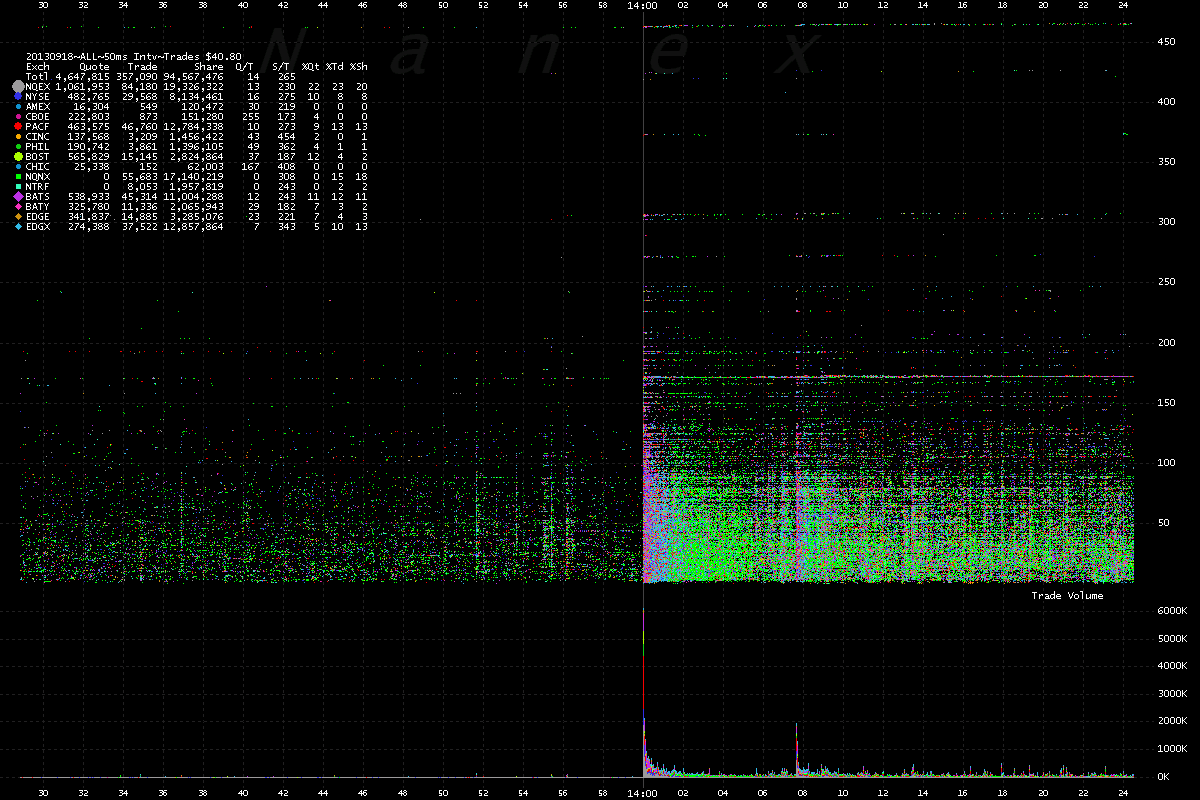Viewport: 1200px width, 800px height.
Task: Click the '30' label on bottom time axis
Action: [x=43, y=792]
